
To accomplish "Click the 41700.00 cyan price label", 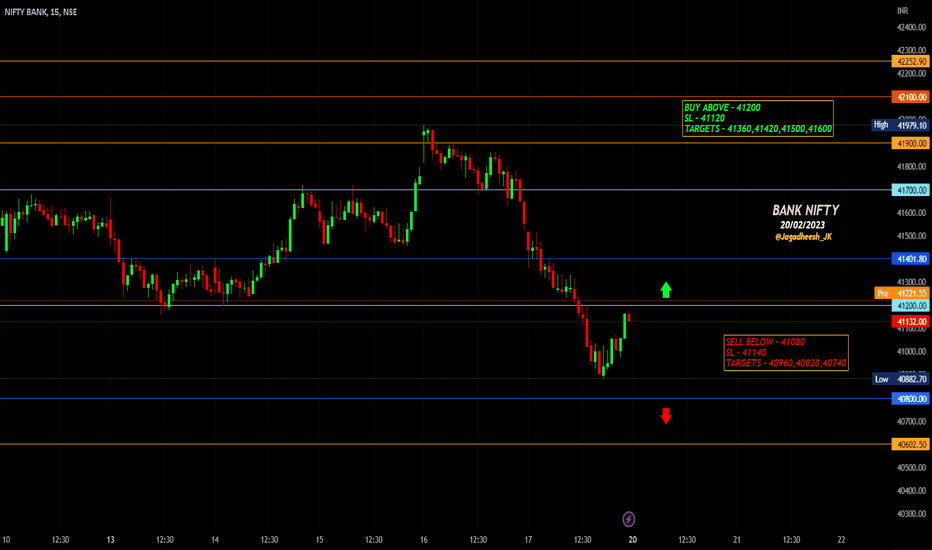I will pyautogui.click(x=910, y=190).
